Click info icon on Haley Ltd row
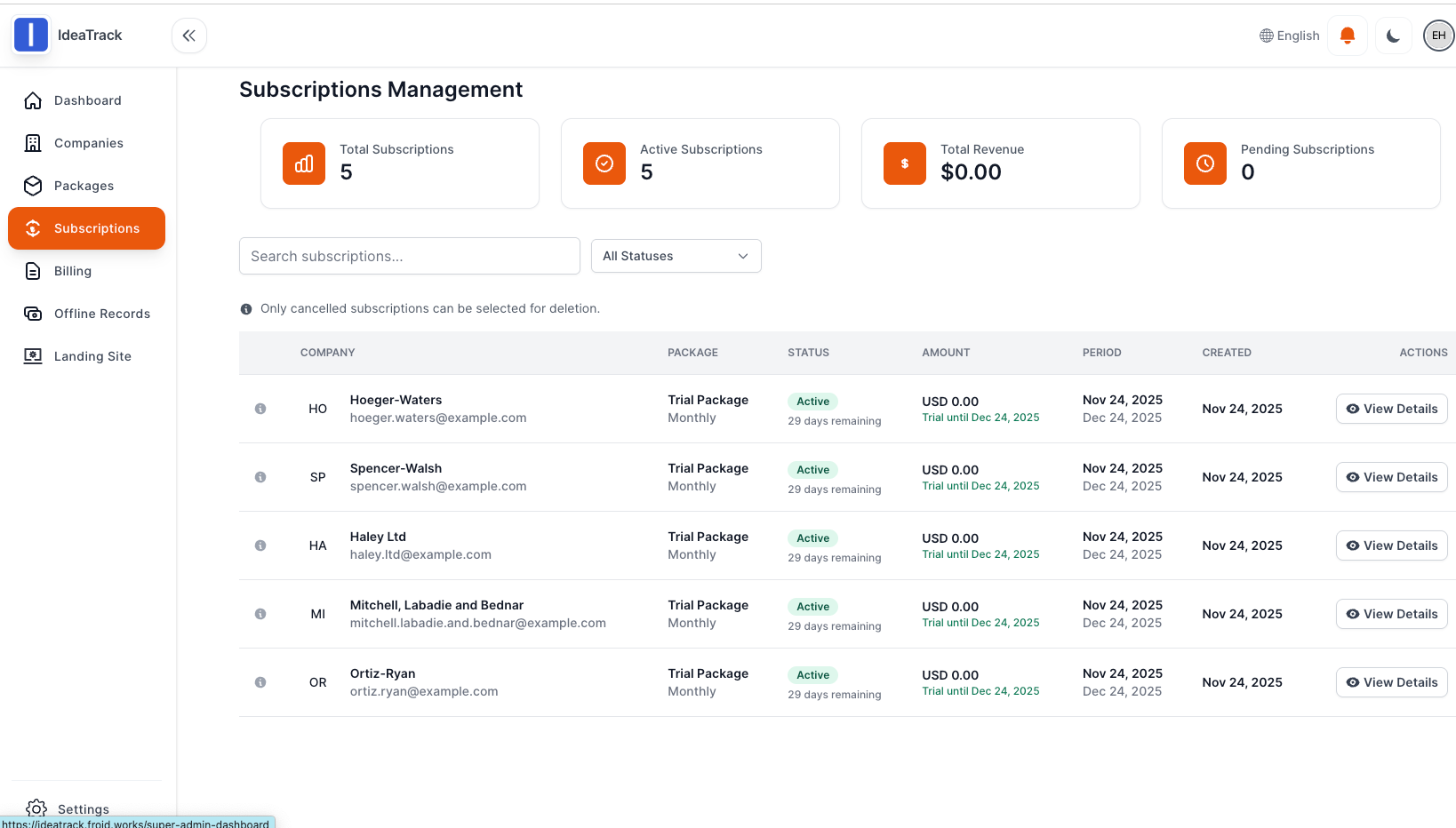Viewport: 1456px width, 828px height. pos(260,545)
